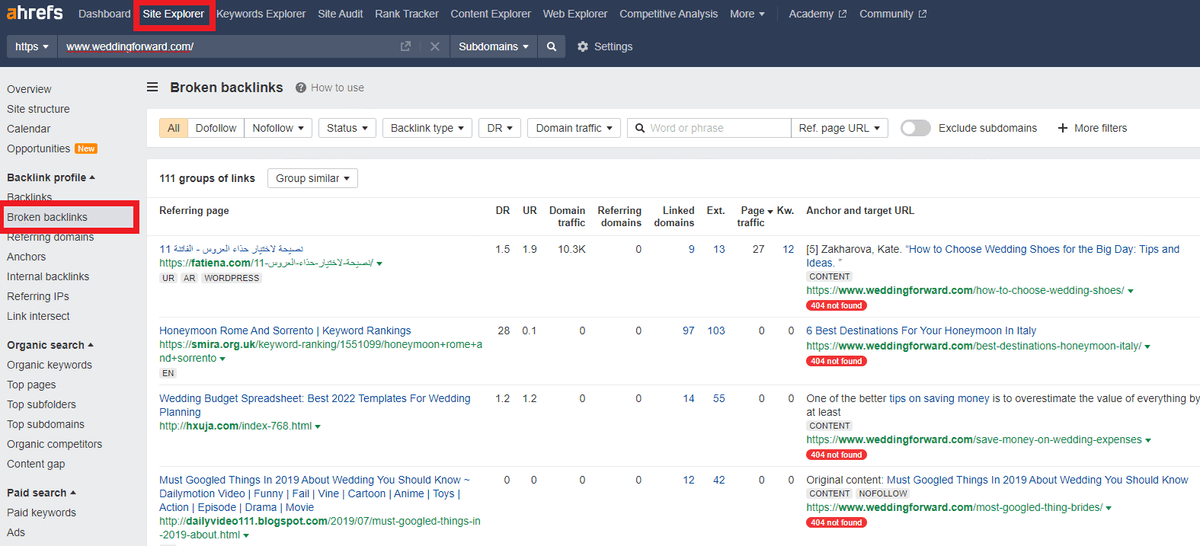Open Content gap in the sidebar
The width and height of the screenshot is (1200, 546).
click(36, 464)
